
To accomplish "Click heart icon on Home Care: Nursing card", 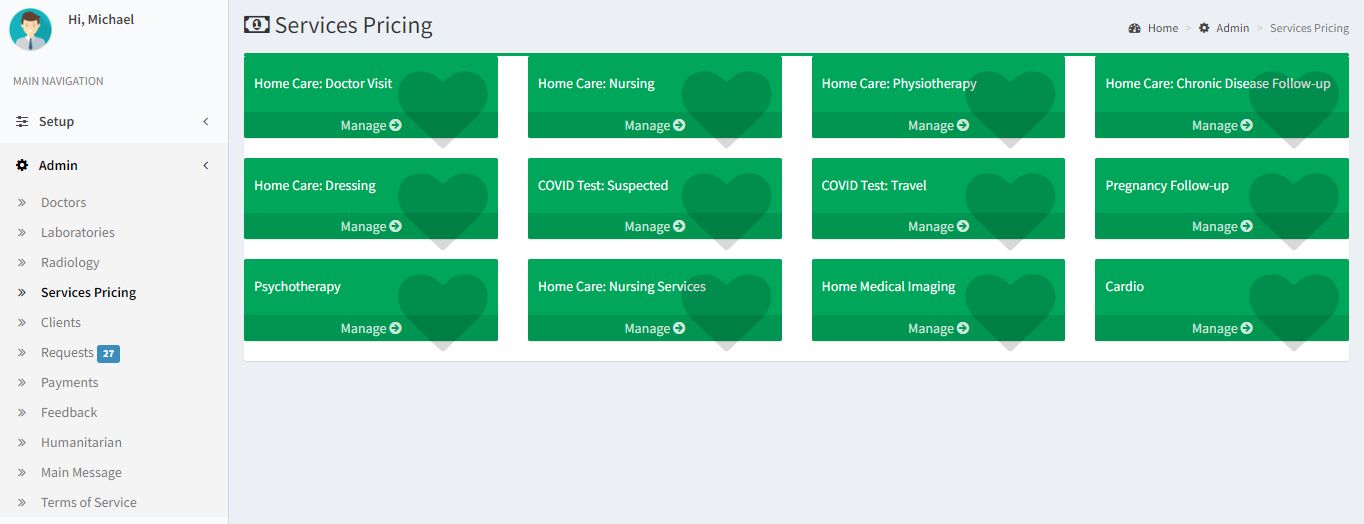I will (726, 108).
